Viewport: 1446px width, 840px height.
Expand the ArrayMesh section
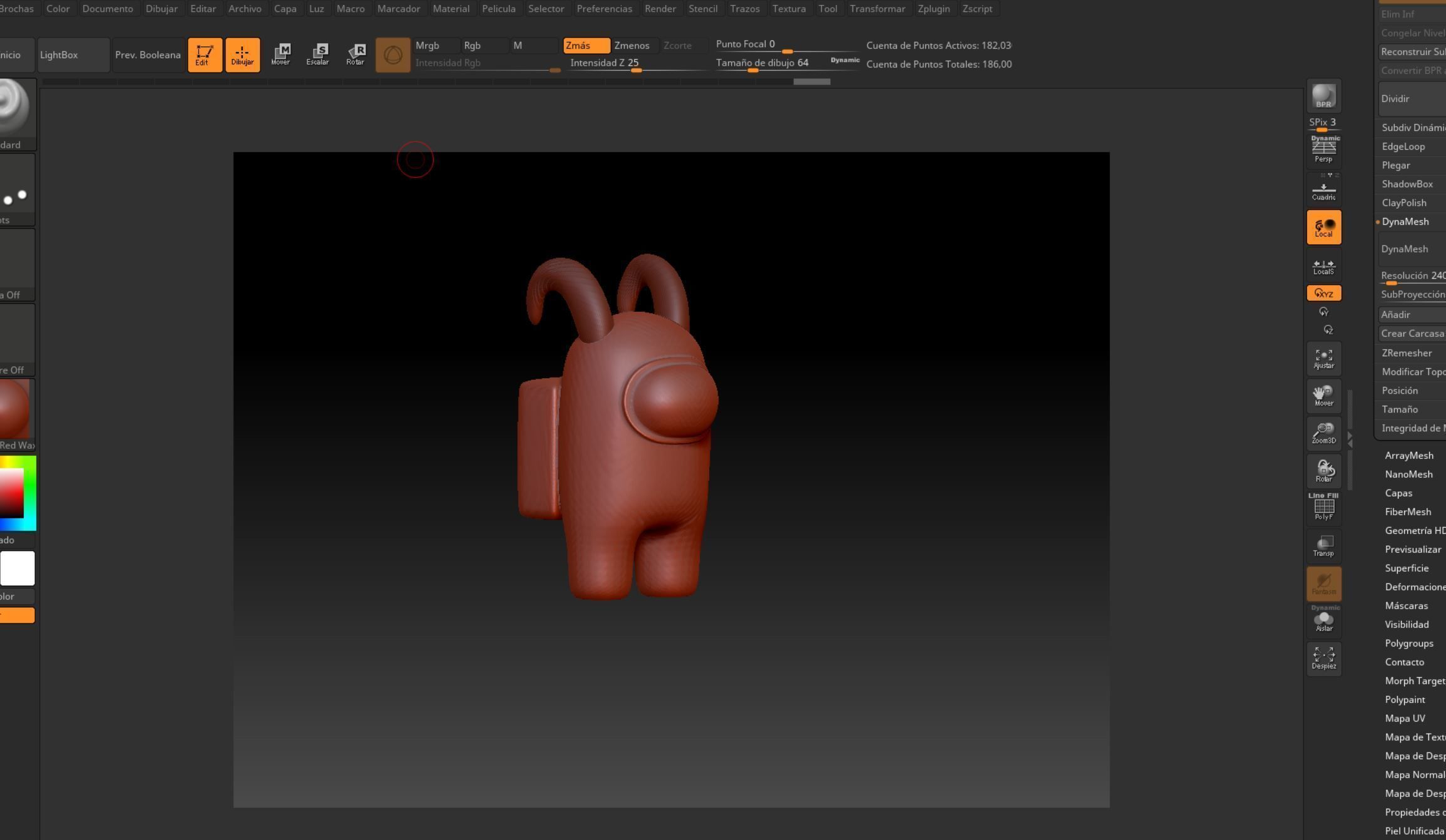click(1408, 456)
